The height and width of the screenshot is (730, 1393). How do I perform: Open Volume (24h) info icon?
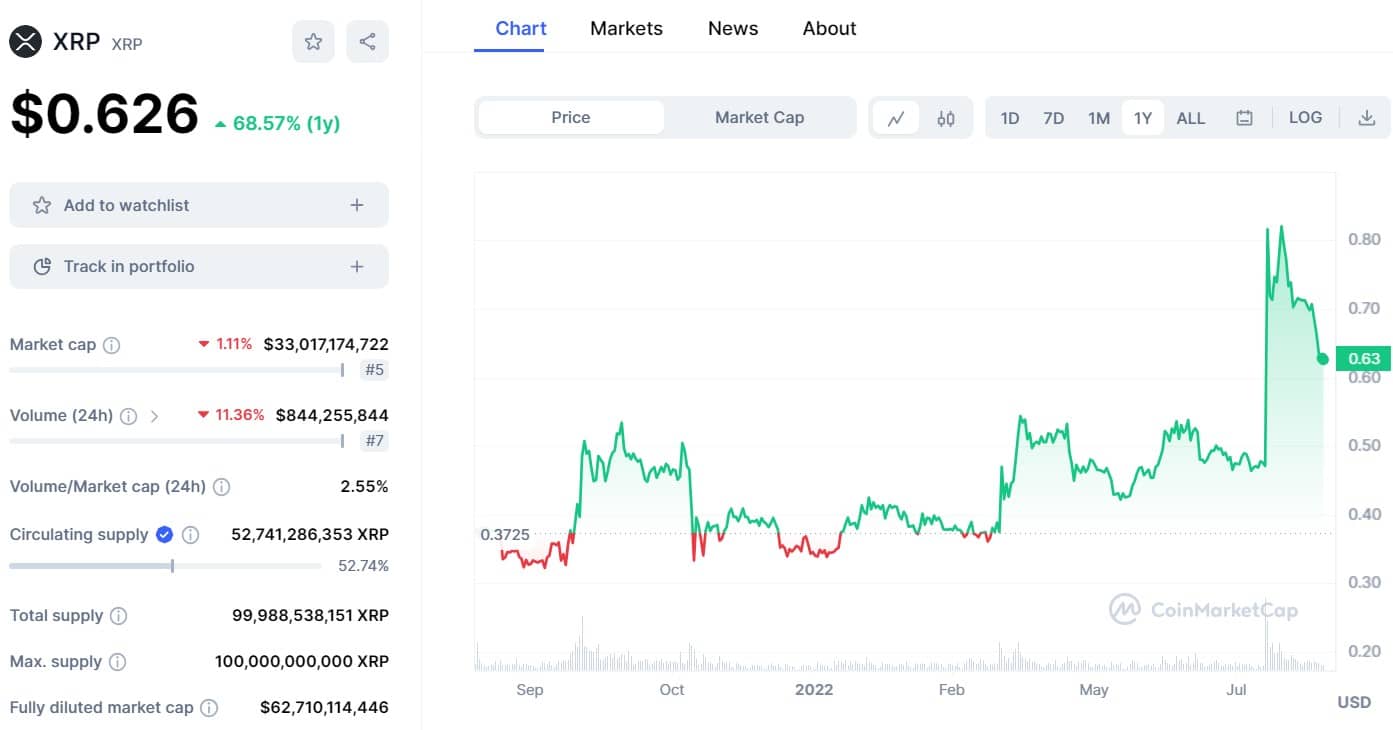(x=128, y=416)
